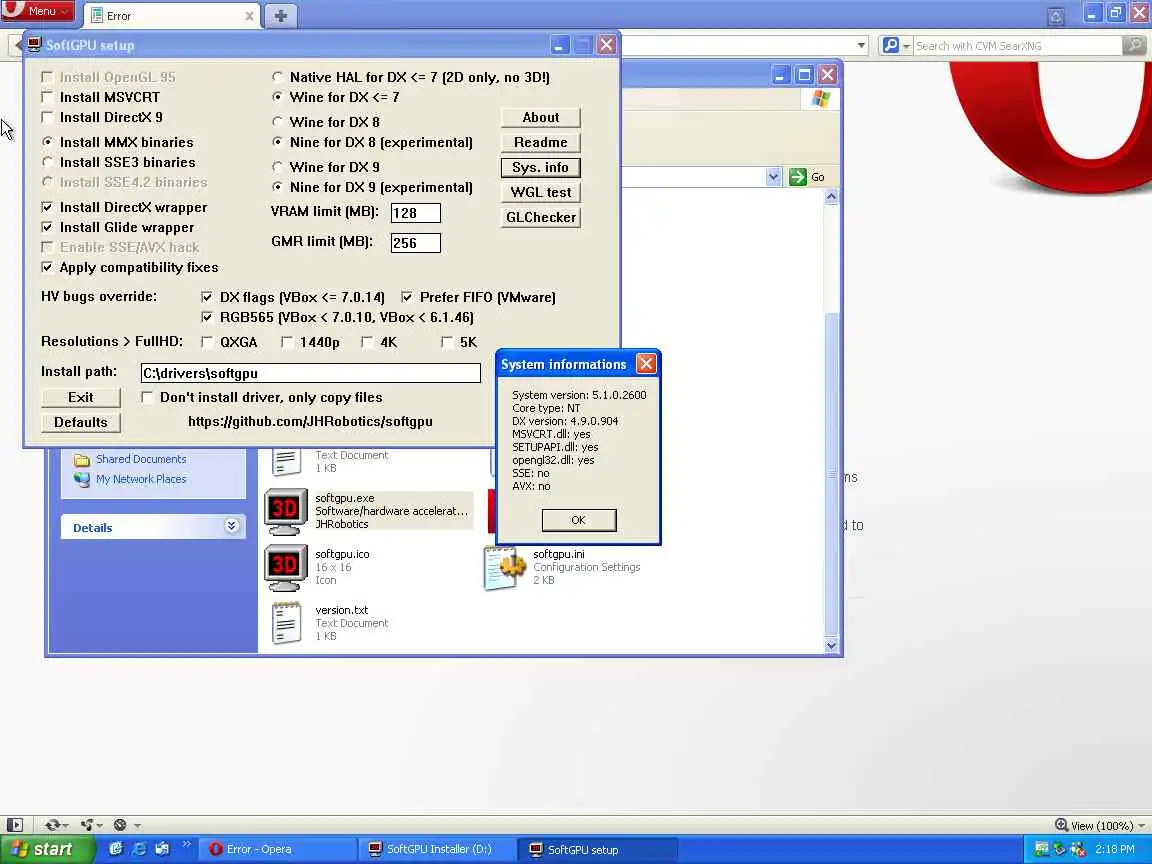
Task: Open the softgpu.exe file icon
Action: pos(285,511)
